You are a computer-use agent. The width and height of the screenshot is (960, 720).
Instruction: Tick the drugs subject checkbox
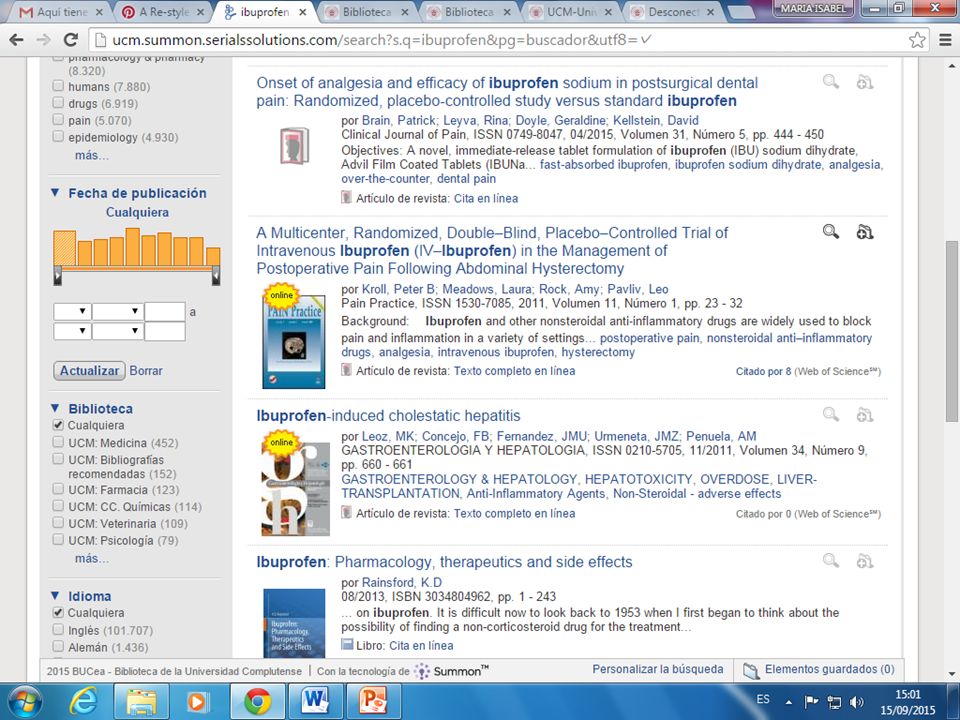(58, 103)
